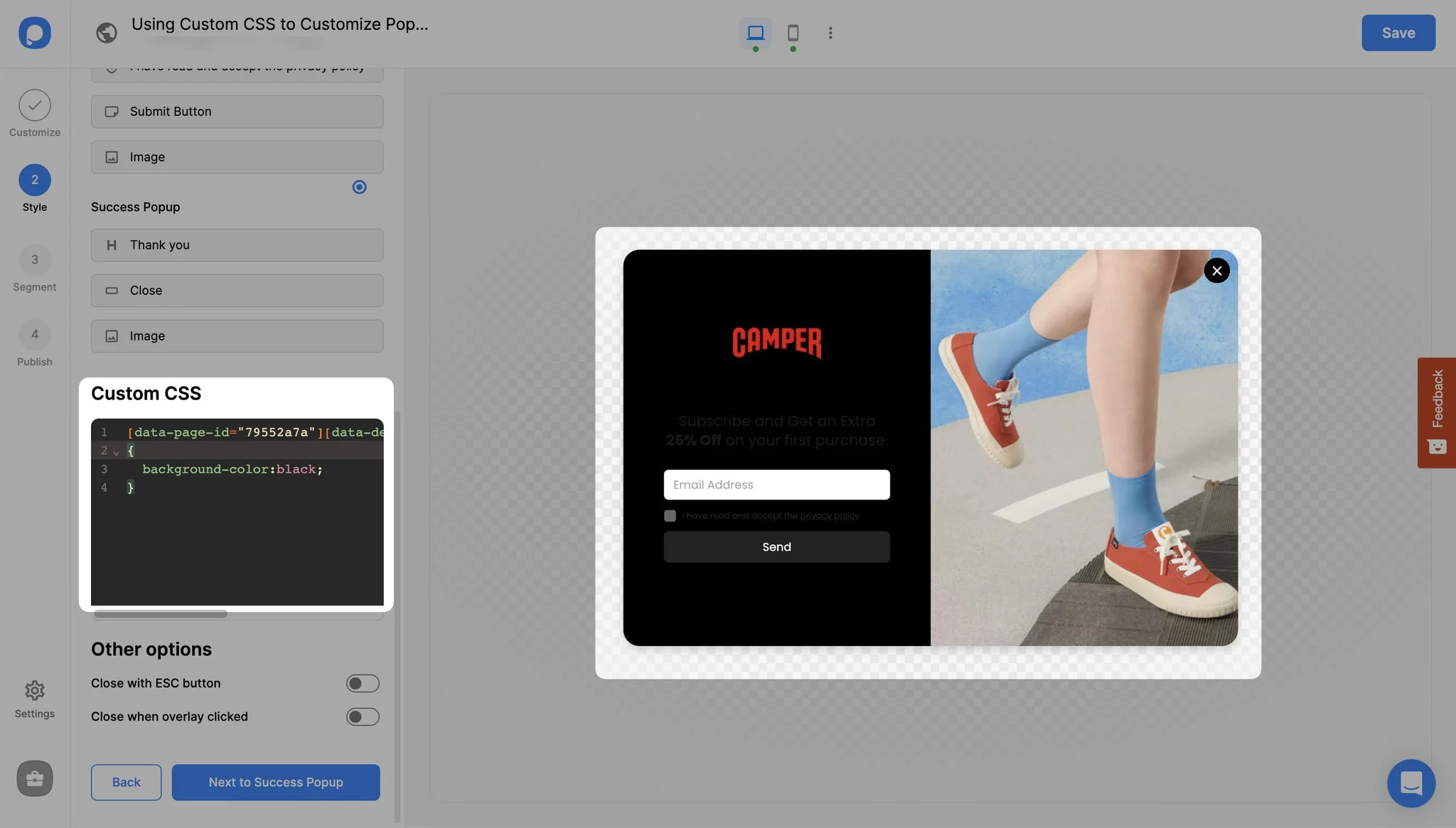Go to step 4 Publish
This screenshot has width=1456, height=828.
(35, 343)
